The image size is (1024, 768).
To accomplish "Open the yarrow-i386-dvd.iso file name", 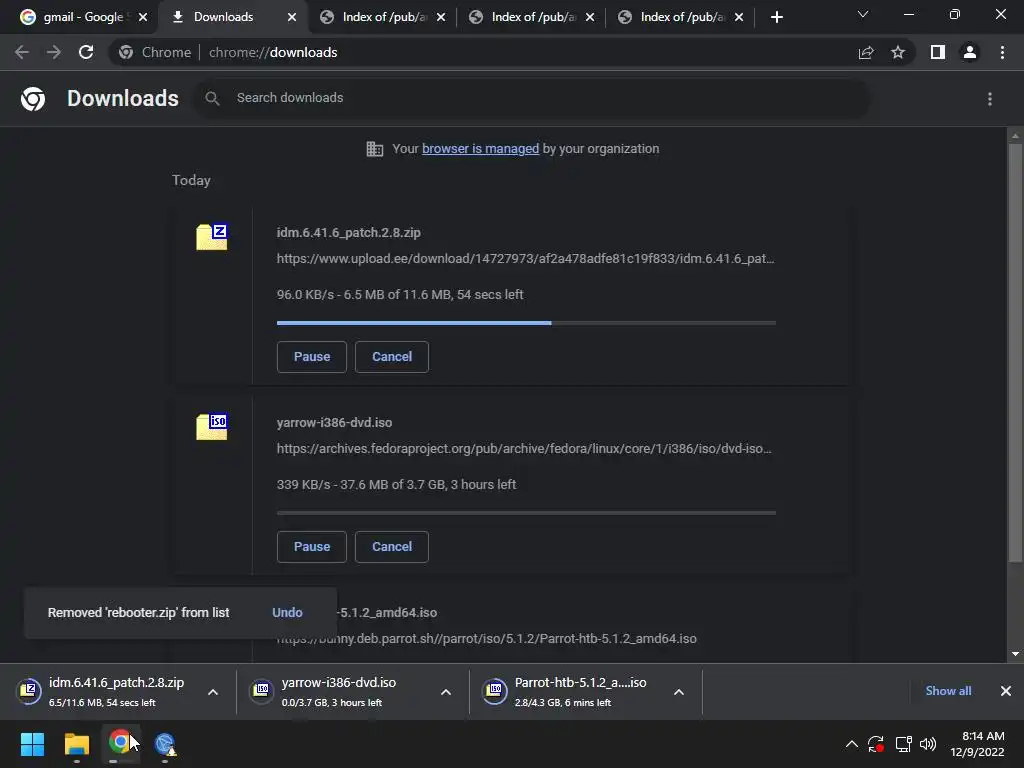I will (x=334, y=423).
